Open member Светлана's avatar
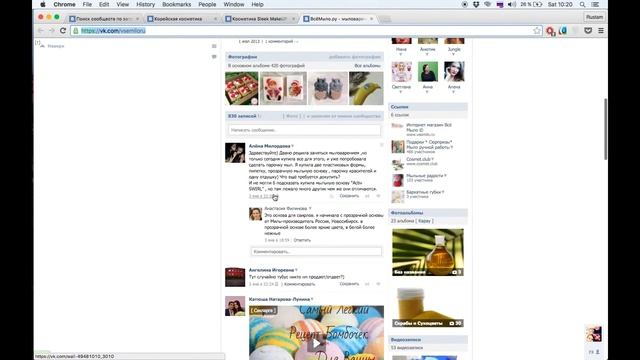Screen dimensions: 640x360 click(402, 72)
